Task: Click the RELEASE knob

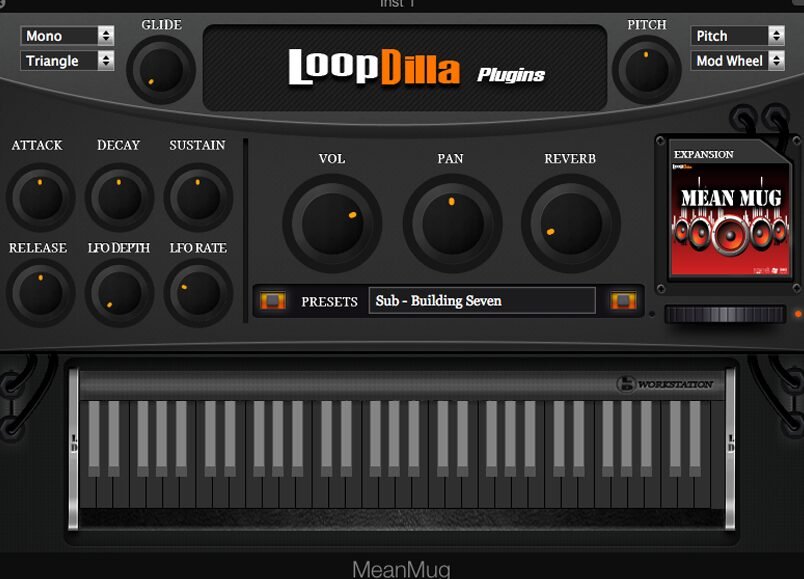Action: click(41, 292)
